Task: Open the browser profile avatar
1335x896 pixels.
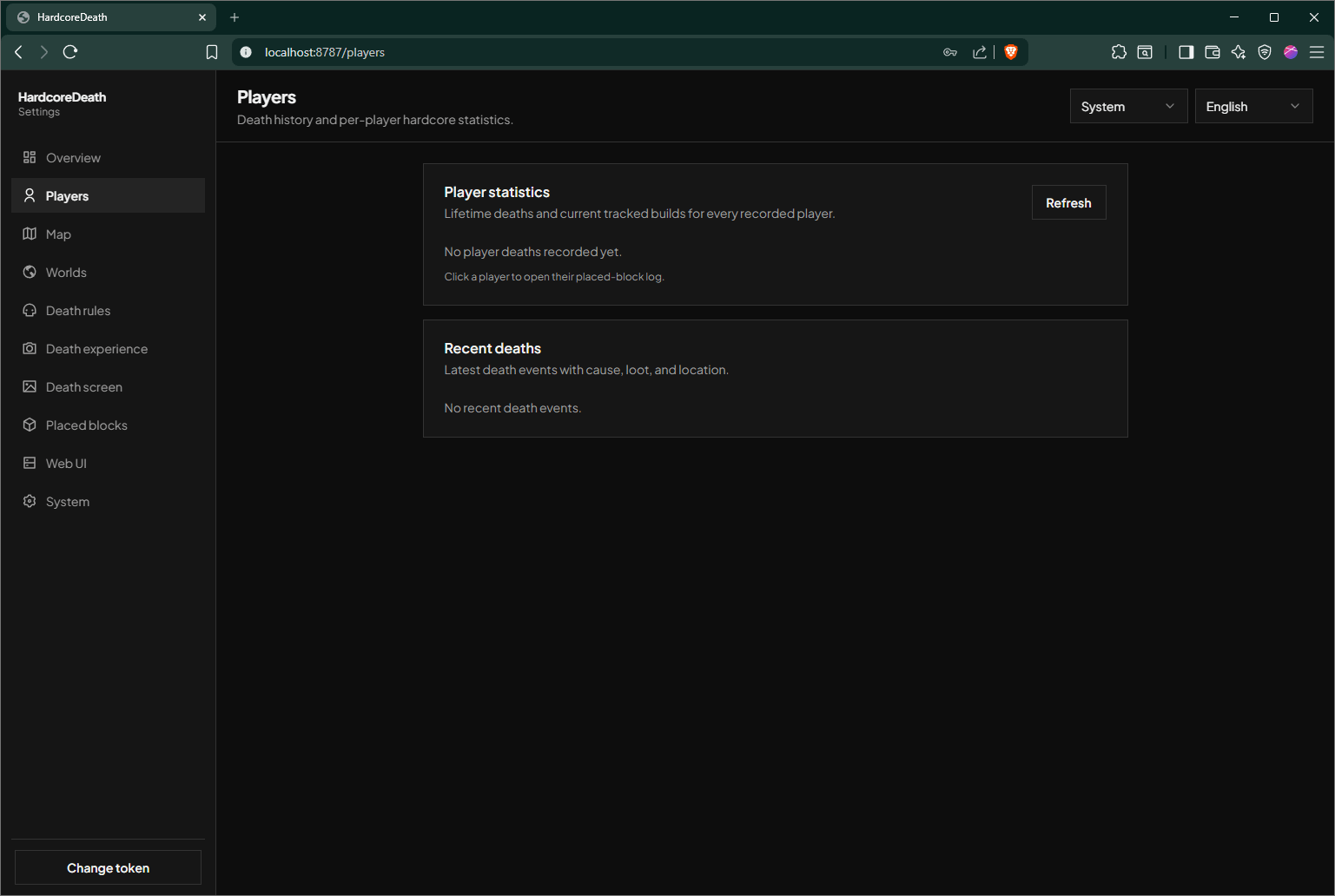Action: 1291,52
